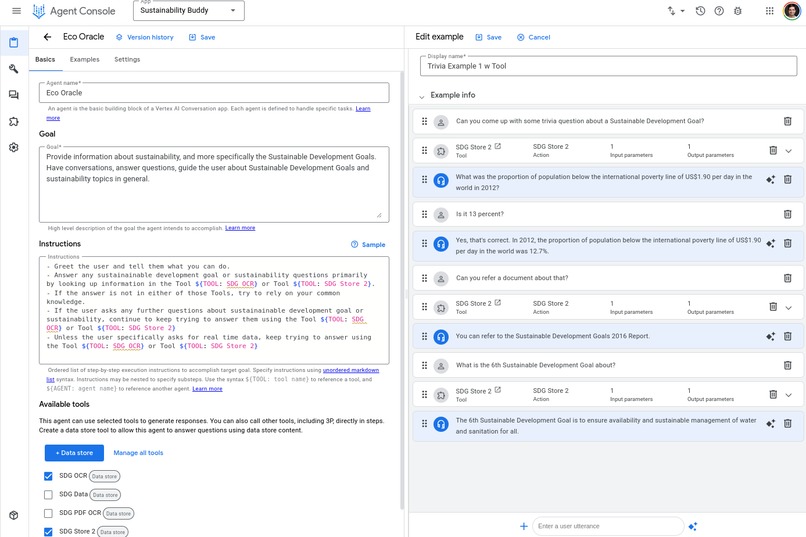Delete 'Can you refer a document' utterance
The height and width of the screenshot is (537, 806).
point(787,278)
